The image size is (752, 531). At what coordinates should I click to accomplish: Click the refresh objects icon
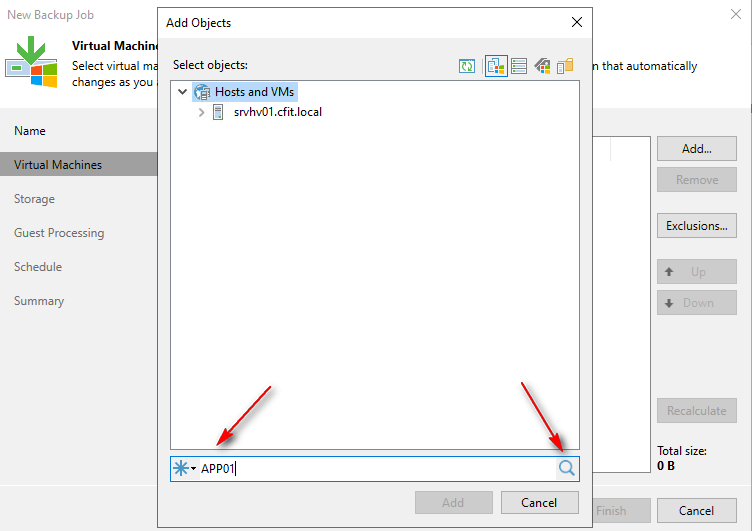[x=467, y=66]
